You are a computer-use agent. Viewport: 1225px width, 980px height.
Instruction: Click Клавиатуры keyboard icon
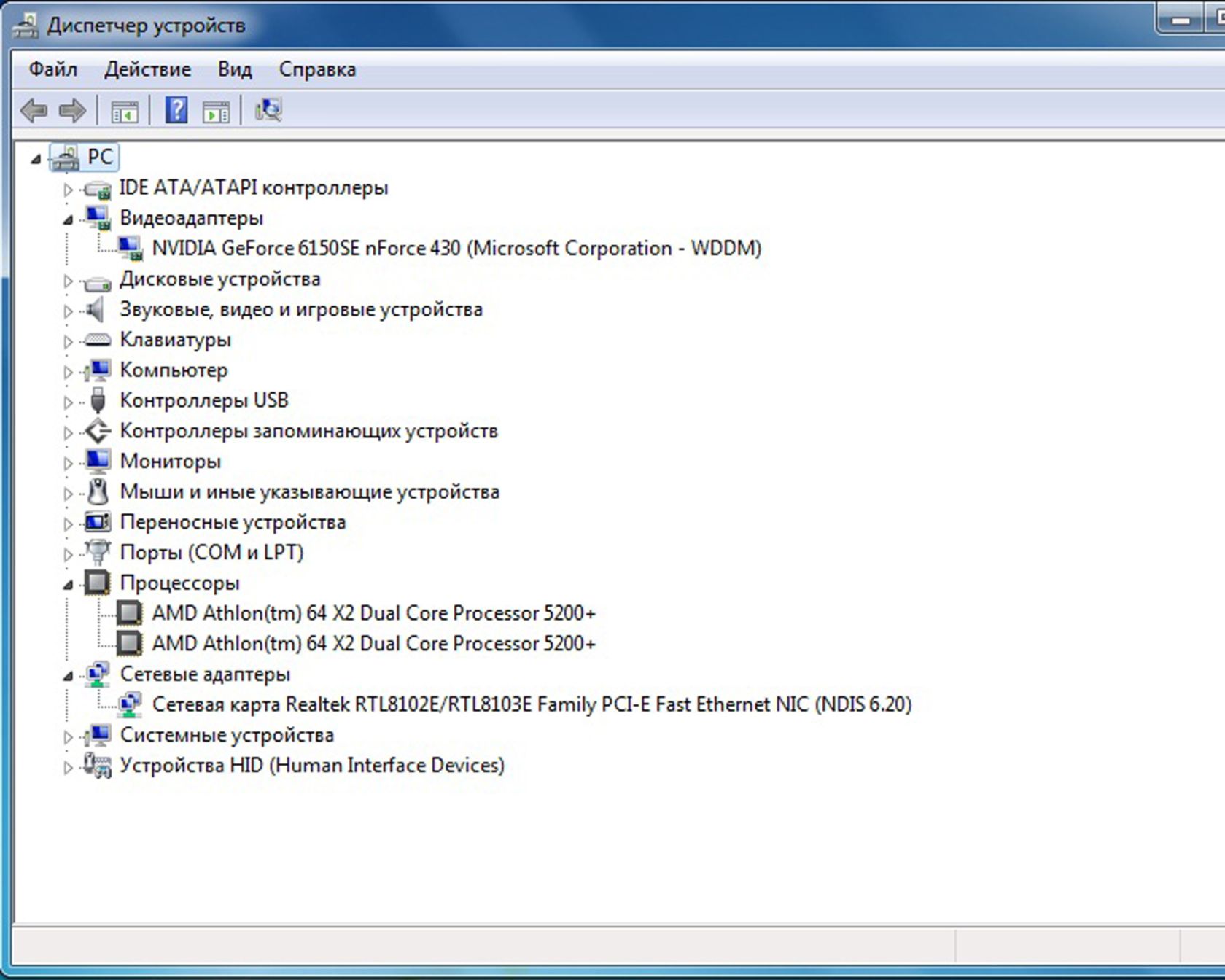click(x=97, y=340)
